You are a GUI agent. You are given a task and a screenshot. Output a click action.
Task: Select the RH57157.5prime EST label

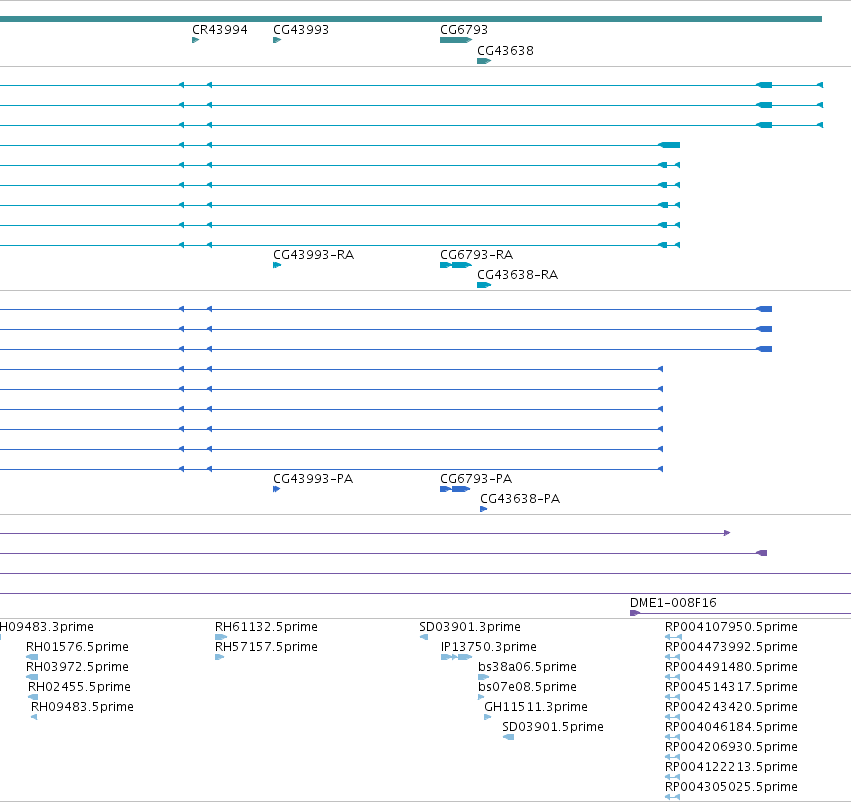[266, 647]
